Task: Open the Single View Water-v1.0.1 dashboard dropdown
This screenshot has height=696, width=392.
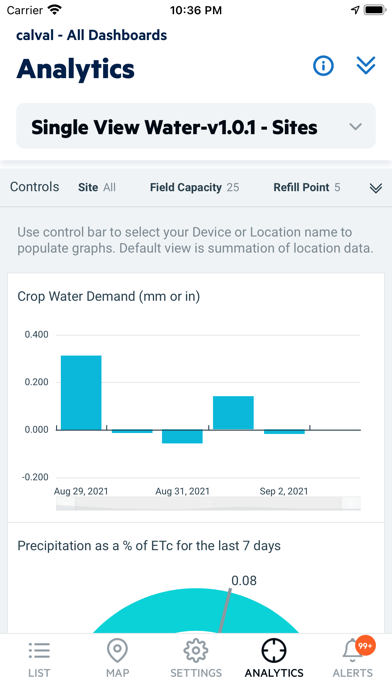Action: click(x=196, y=127)
